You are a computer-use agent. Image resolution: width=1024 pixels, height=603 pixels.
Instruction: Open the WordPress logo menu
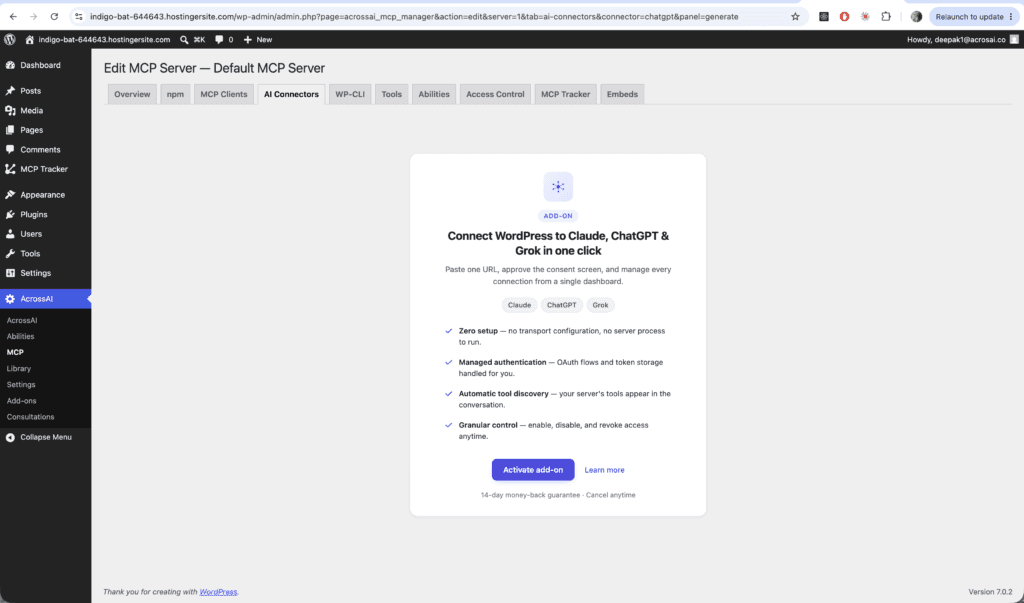click(x=10, y=39)
